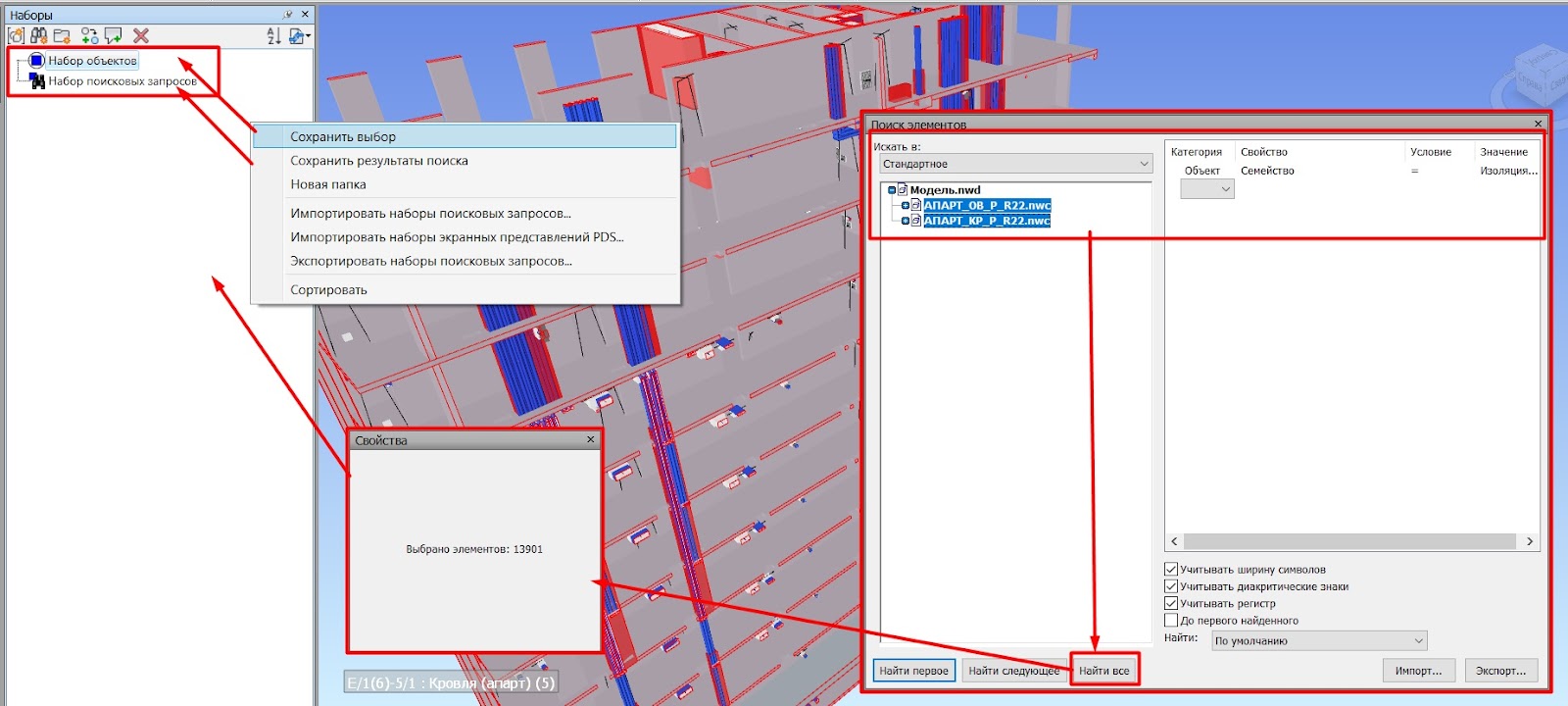Choose Импортировать наборы экранных представлений PDS
Screen dimensions: 1568x706
(x=465, y=237)
